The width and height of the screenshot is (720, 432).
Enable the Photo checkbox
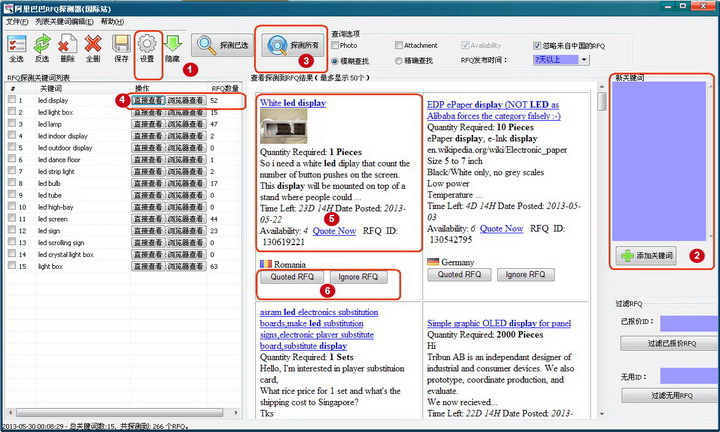pos(335,45)
